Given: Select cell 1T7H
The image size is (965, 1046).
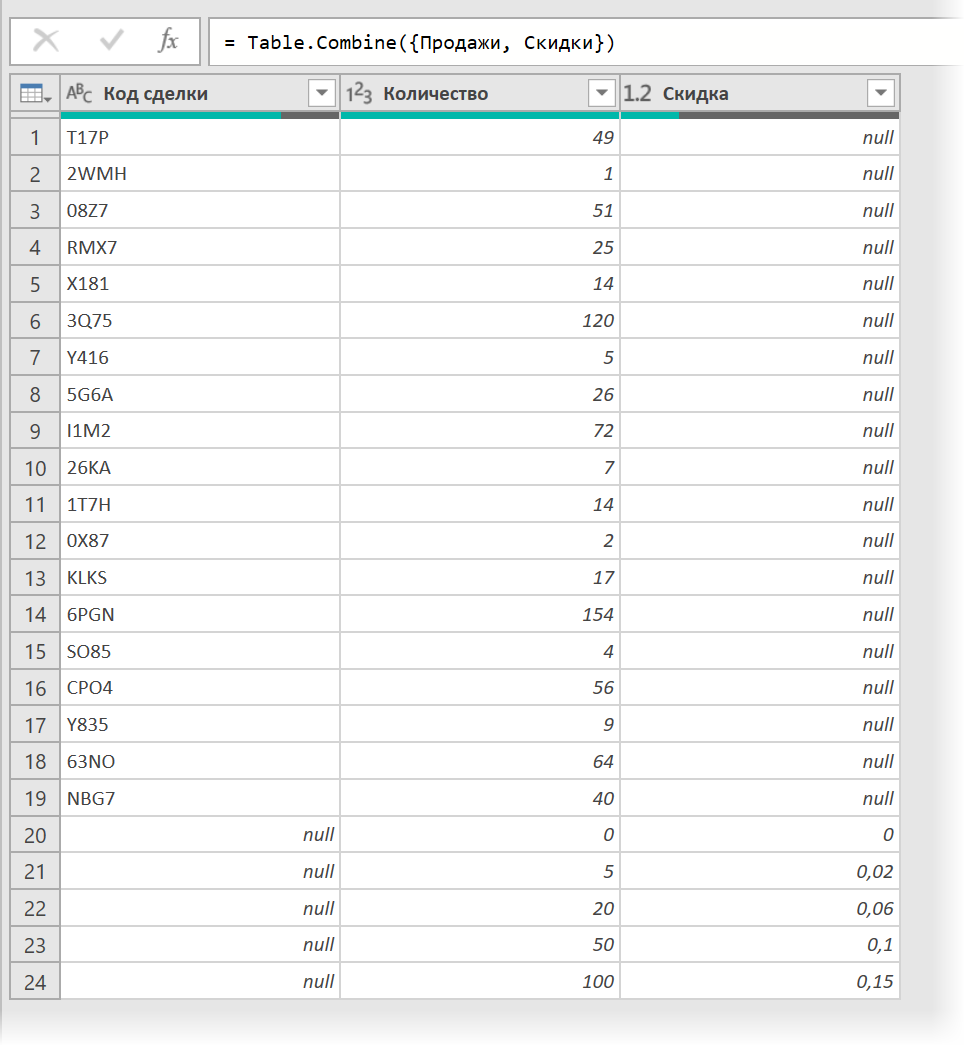Looking at the screenshot, I should pos(200,504).
